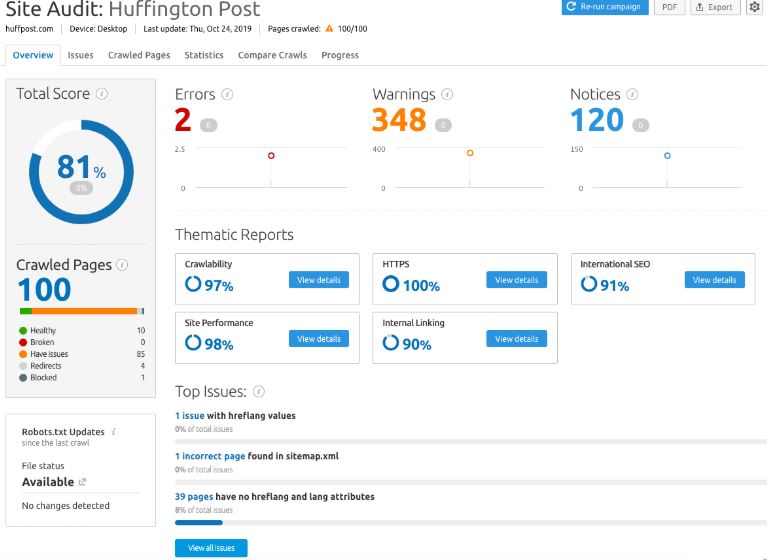Image resolution: width=767 pixels, height=560 pixels.
Task: Open the settings gear icon
Action: (754, 7)
